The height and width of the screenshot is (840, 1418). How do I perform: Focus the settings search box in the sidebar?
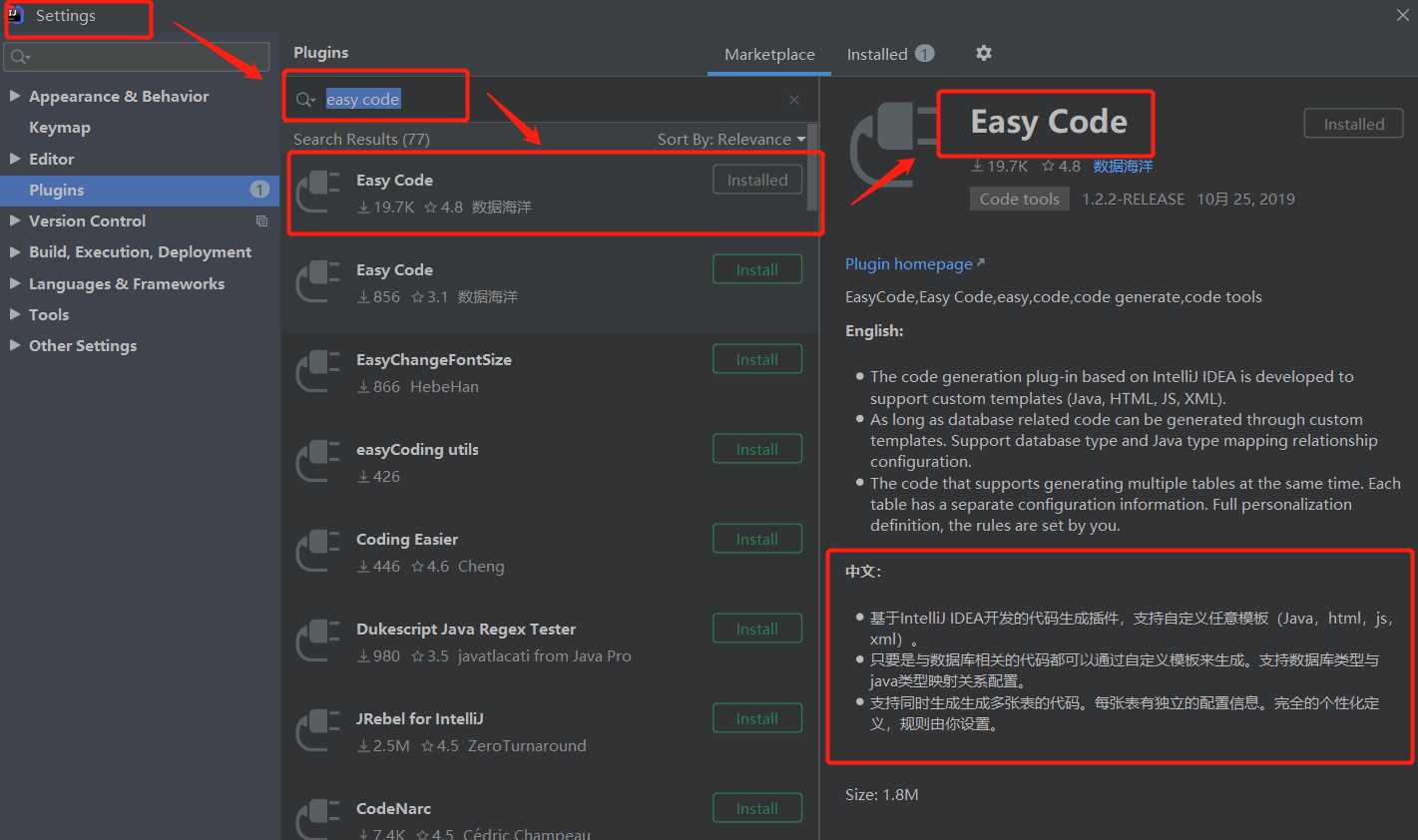tap(137, 57)
